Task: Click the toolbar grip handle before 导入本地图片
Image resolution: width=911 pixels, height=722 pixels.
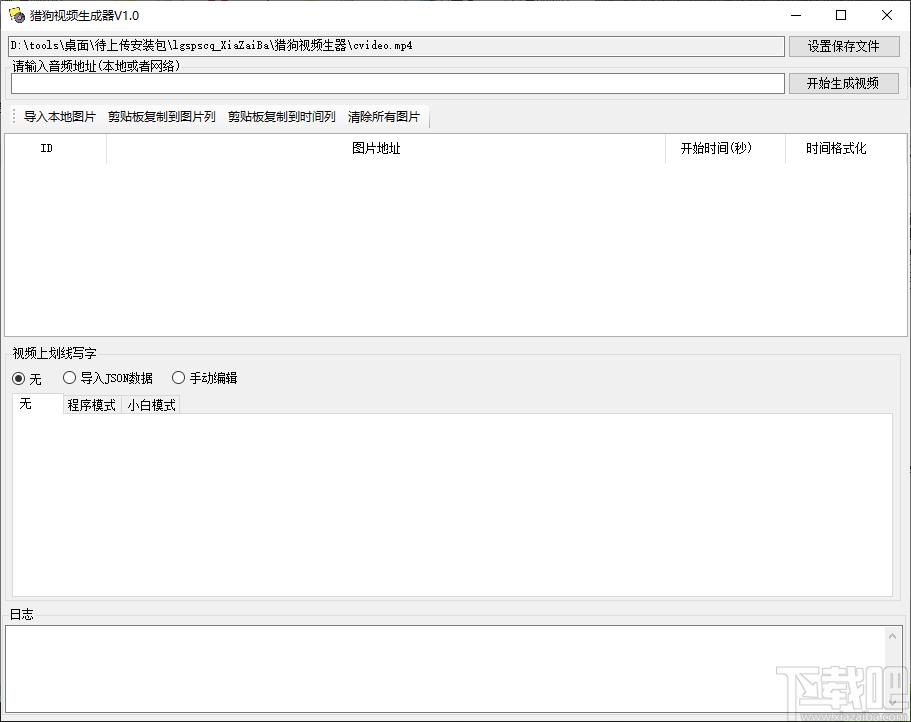Action: (x=14, y=117)
